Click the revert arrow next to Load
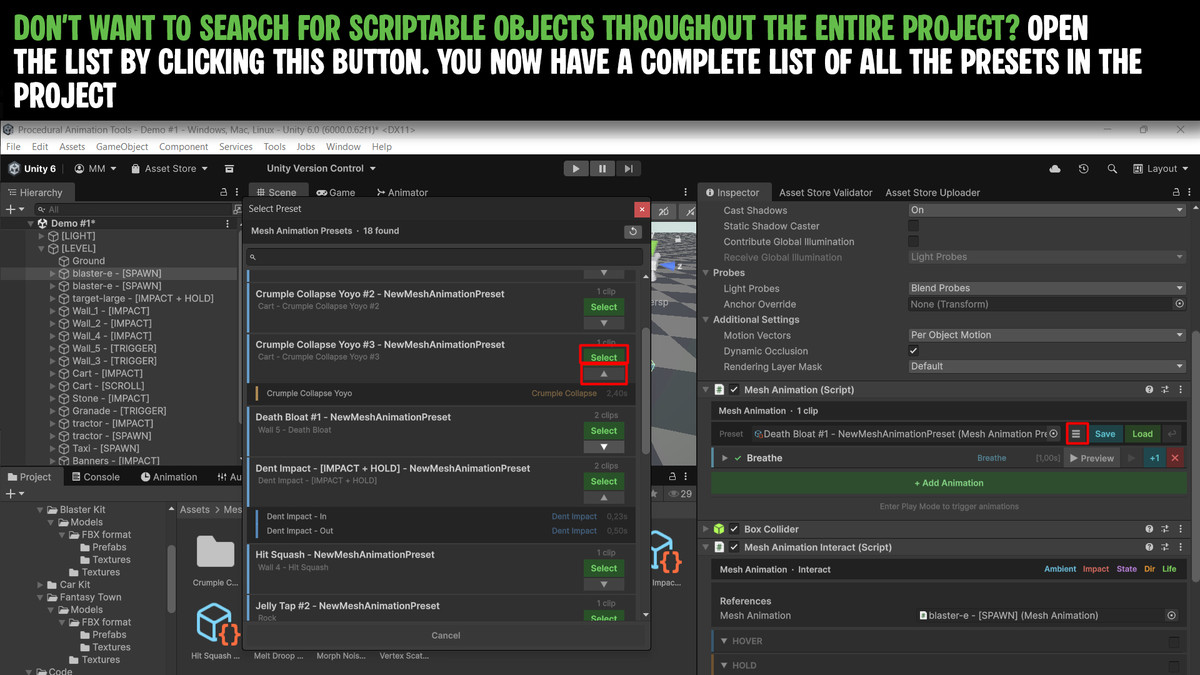Screen dimensions: 1200x675 pos(1172,434)
